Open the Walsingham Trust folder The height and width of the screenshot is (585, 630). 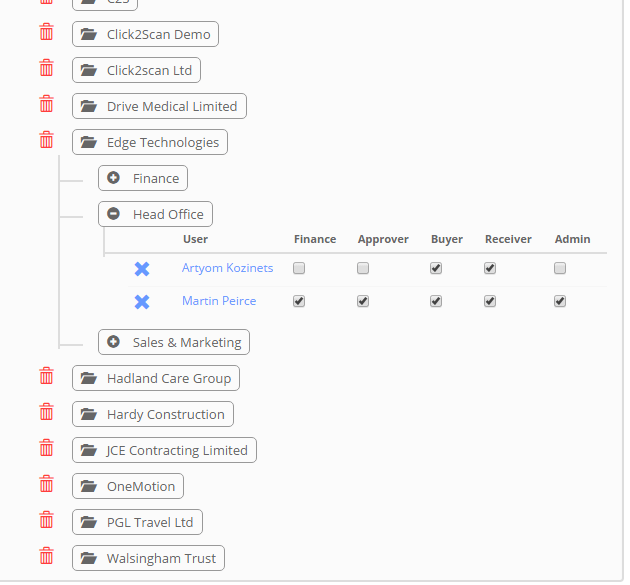(x=148, y=558)
